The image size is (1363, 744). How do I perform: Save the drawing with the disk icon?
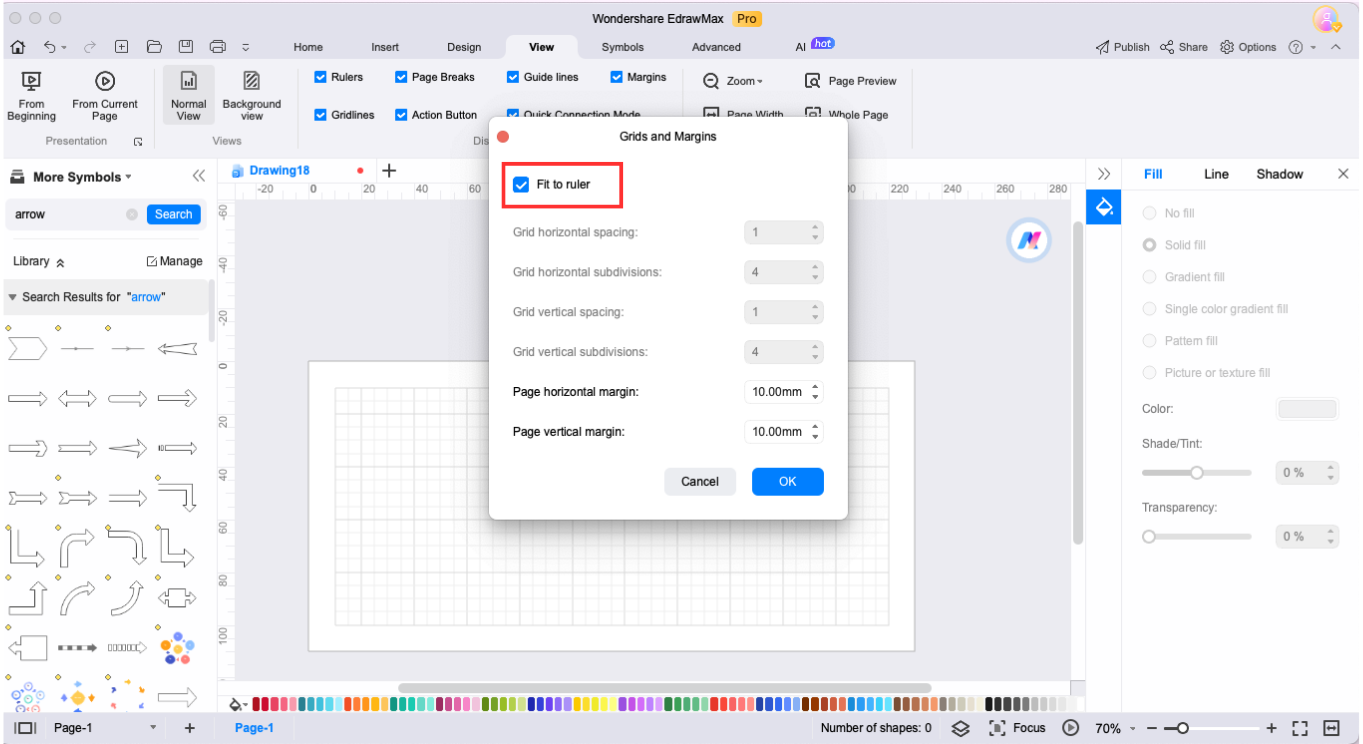pyautogui.click(x=186, y=47)
